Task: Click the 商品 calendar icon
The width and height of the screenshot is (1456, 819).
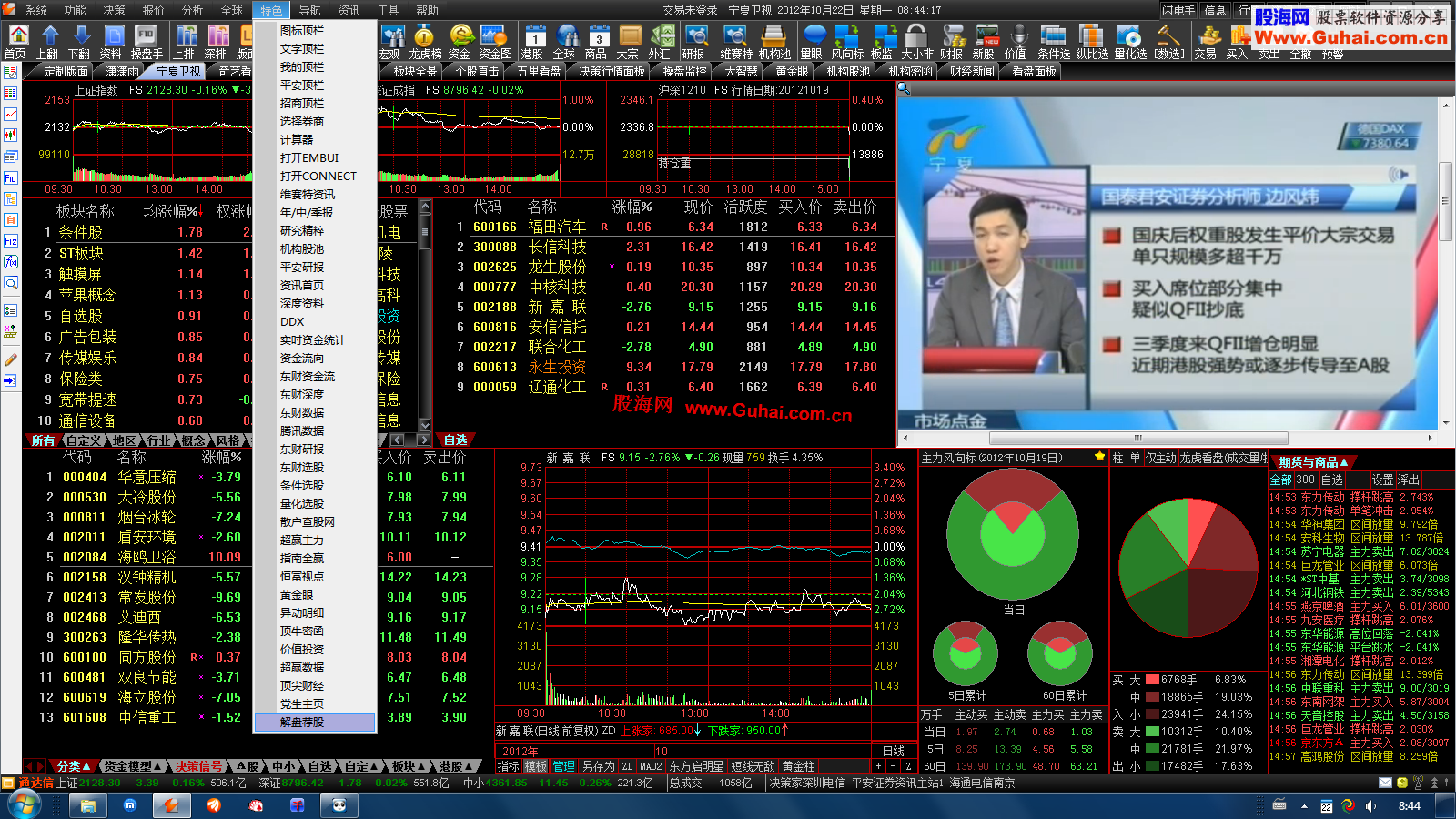Action: 596,42
